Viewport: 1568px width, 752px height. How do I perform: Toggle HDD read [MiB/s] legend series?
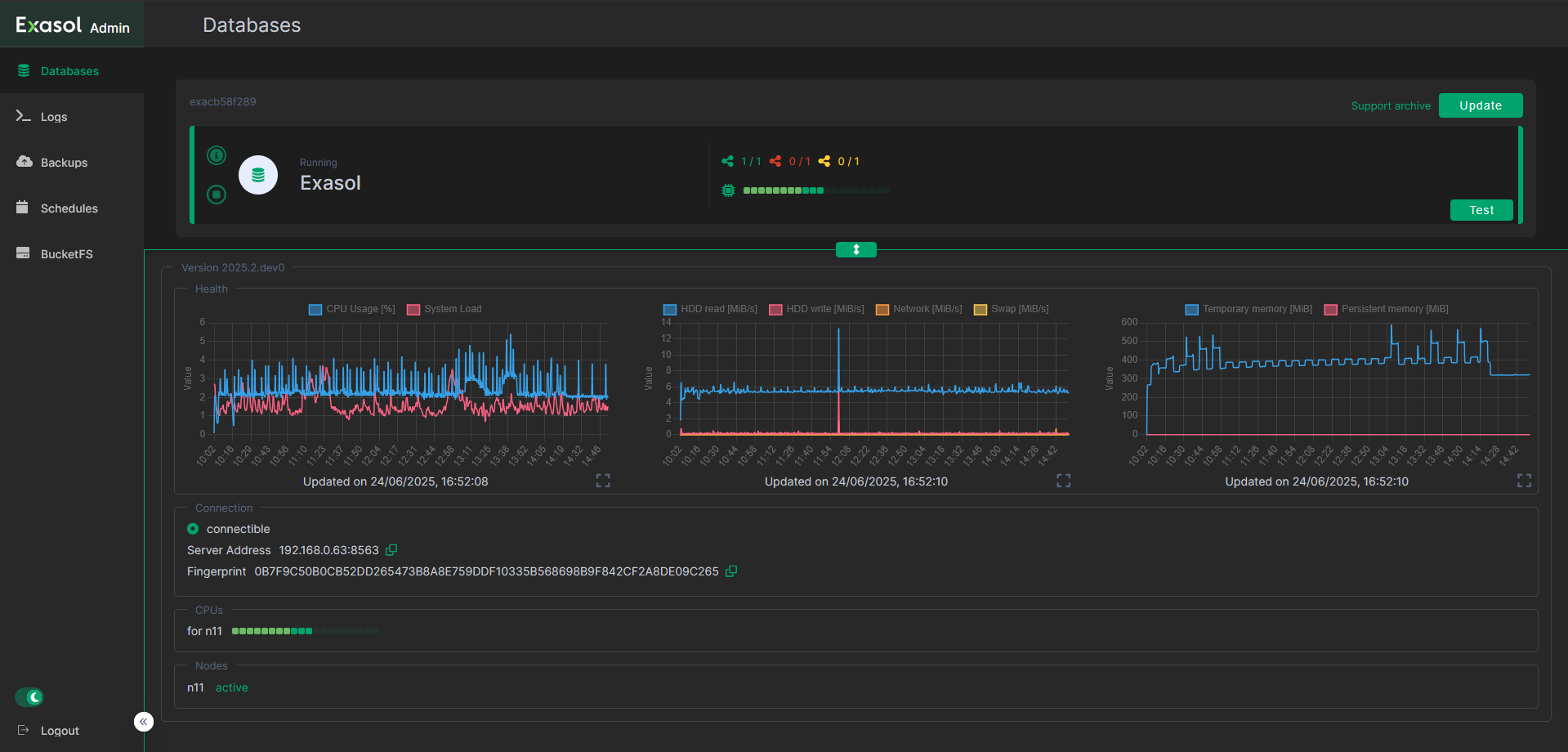[710, 309]
